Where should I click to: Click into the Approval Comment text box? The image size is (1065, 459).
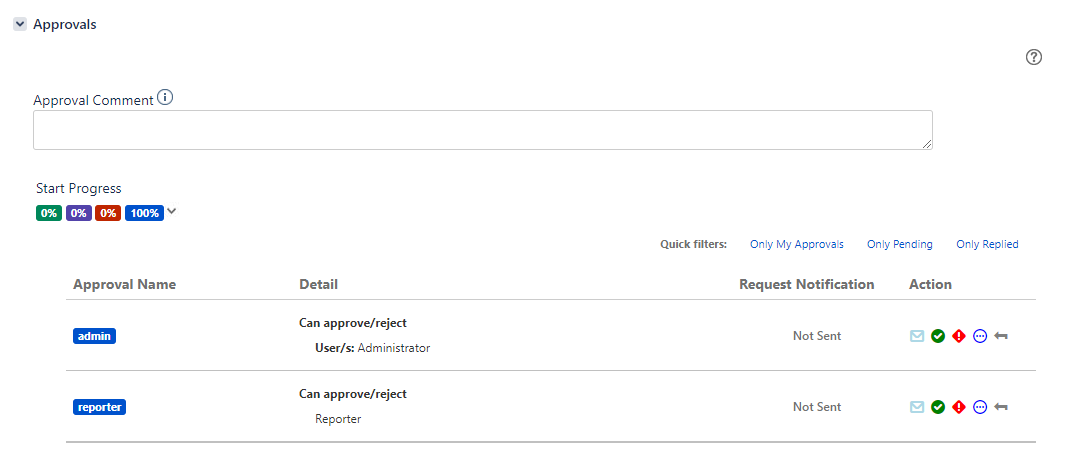(483, 130)
